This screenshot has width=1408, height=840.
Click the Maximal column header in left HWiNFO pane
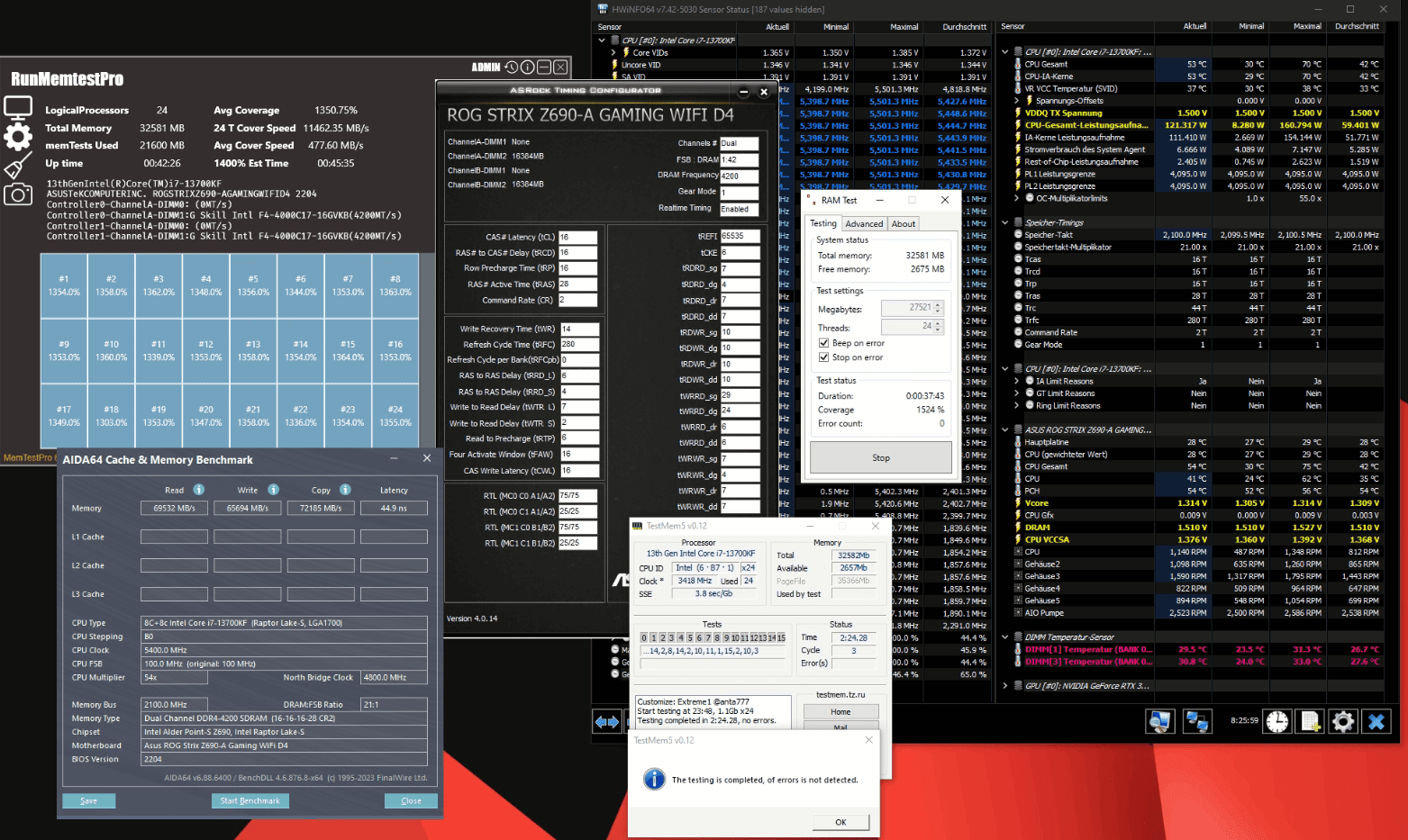tap(904, 27)
